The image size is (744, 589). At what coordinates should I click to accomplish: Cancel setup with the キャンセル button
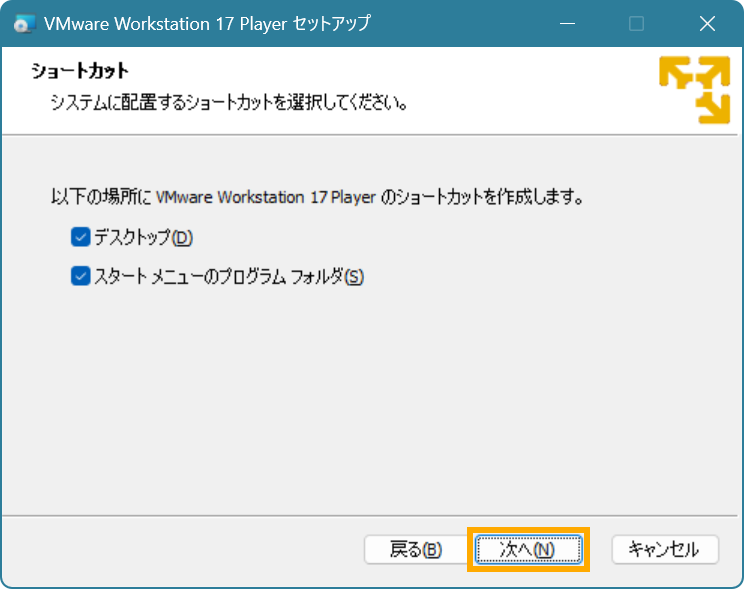click(x=665, y=550)
